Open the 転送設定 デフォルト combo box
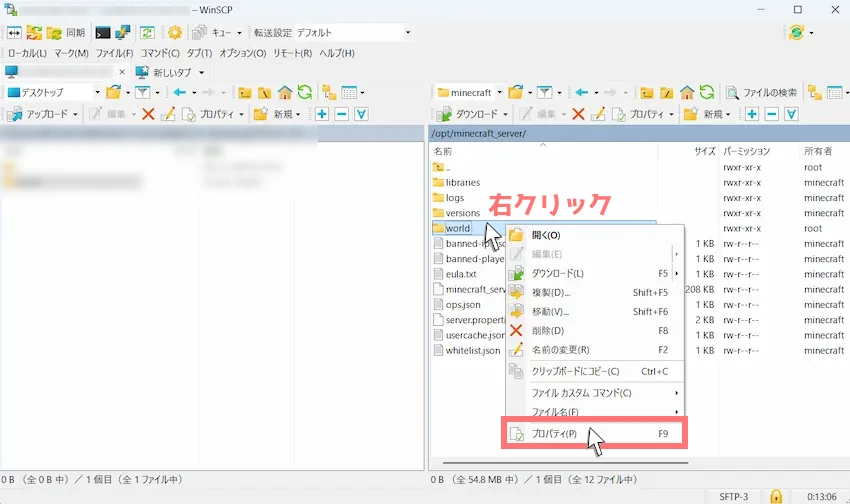850x504 pixels. [x=353, y=33]
